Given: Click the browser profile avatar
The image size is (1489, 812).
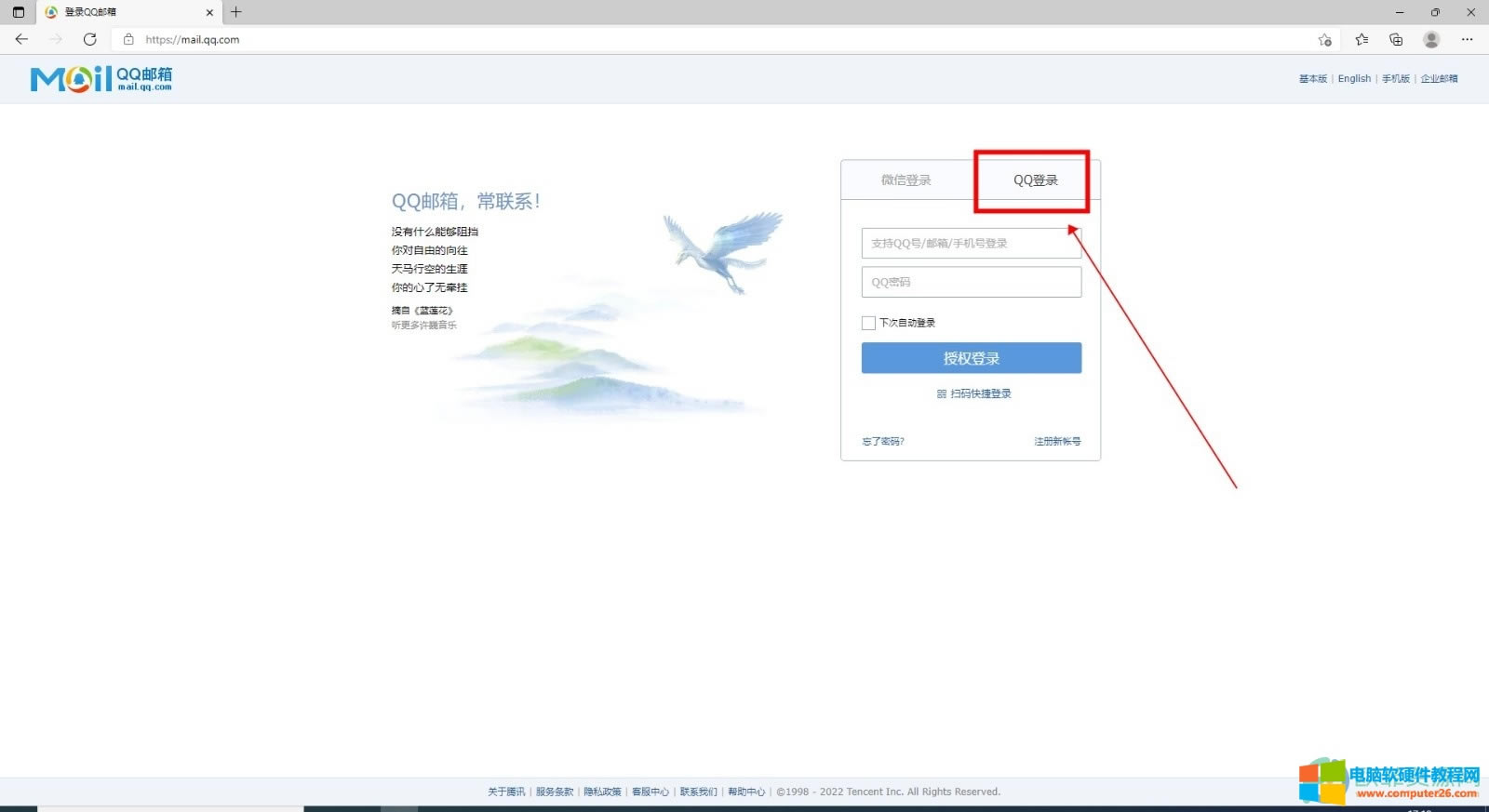Looking at the screenshot, I should (1431, 39).
